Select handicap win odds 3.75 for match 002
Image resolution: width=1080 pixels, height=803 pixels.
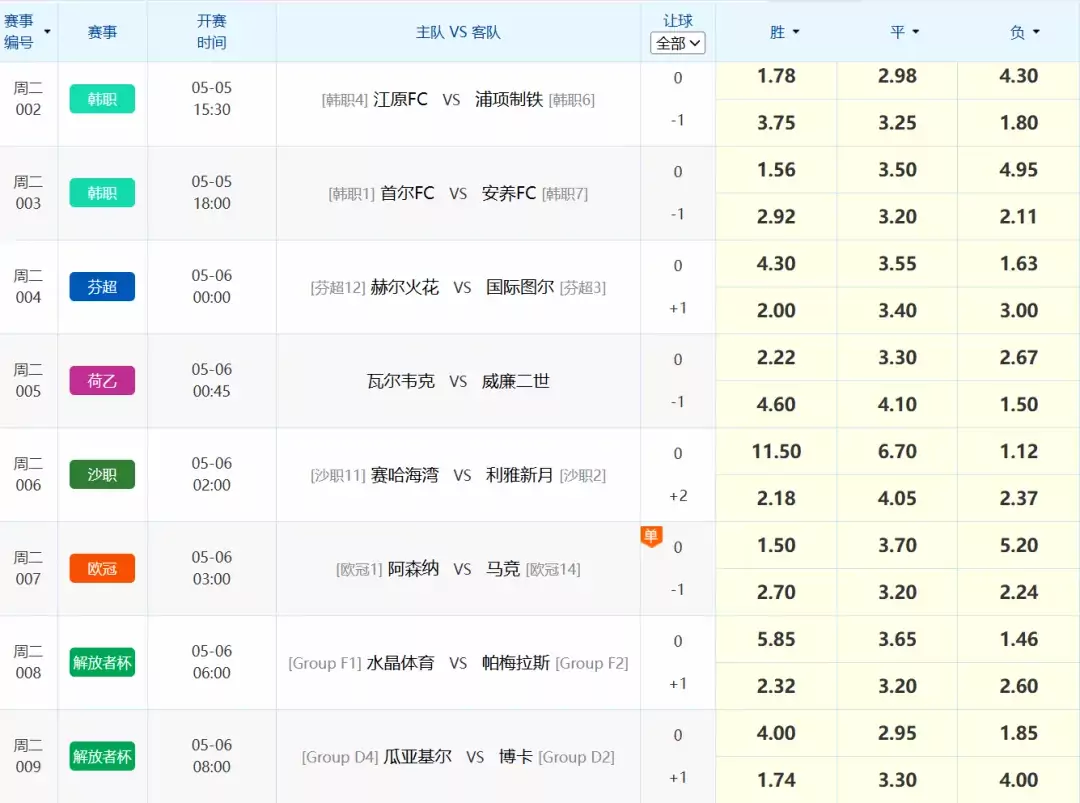point(776,123)
